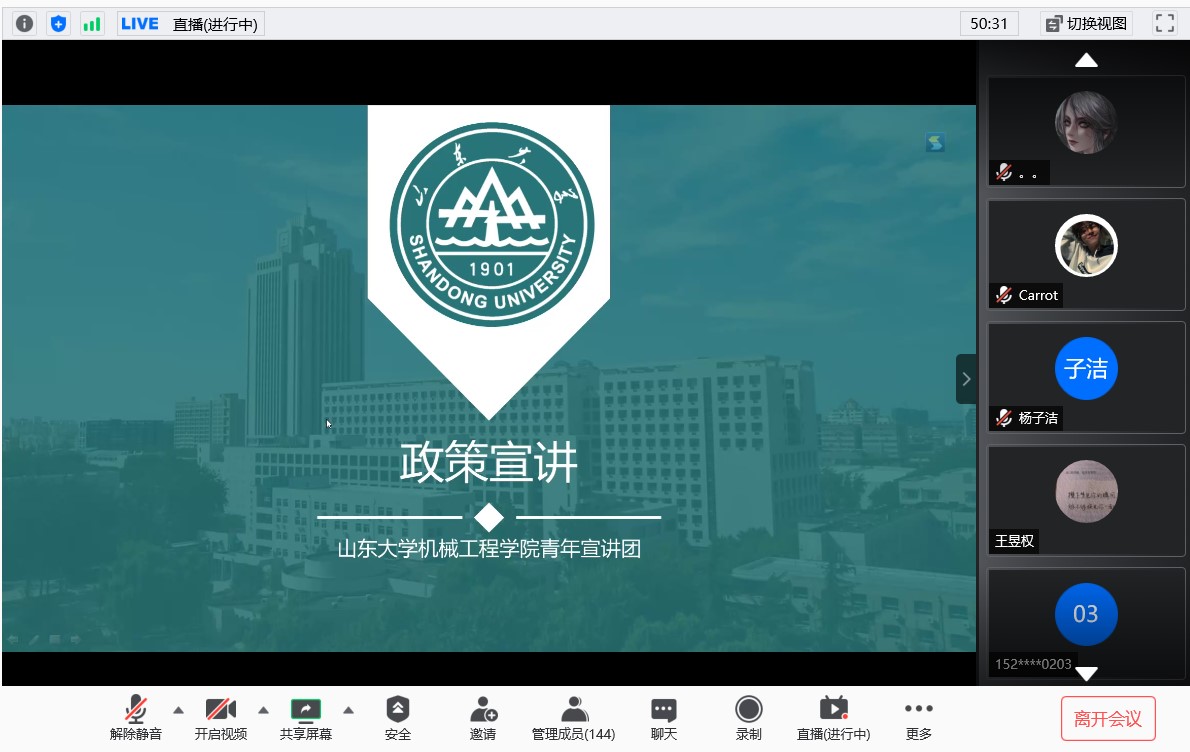Screen dimensions: 1190x752
Task: Select Carrot's participant avatar
Action: click(x=1086, y=246)
